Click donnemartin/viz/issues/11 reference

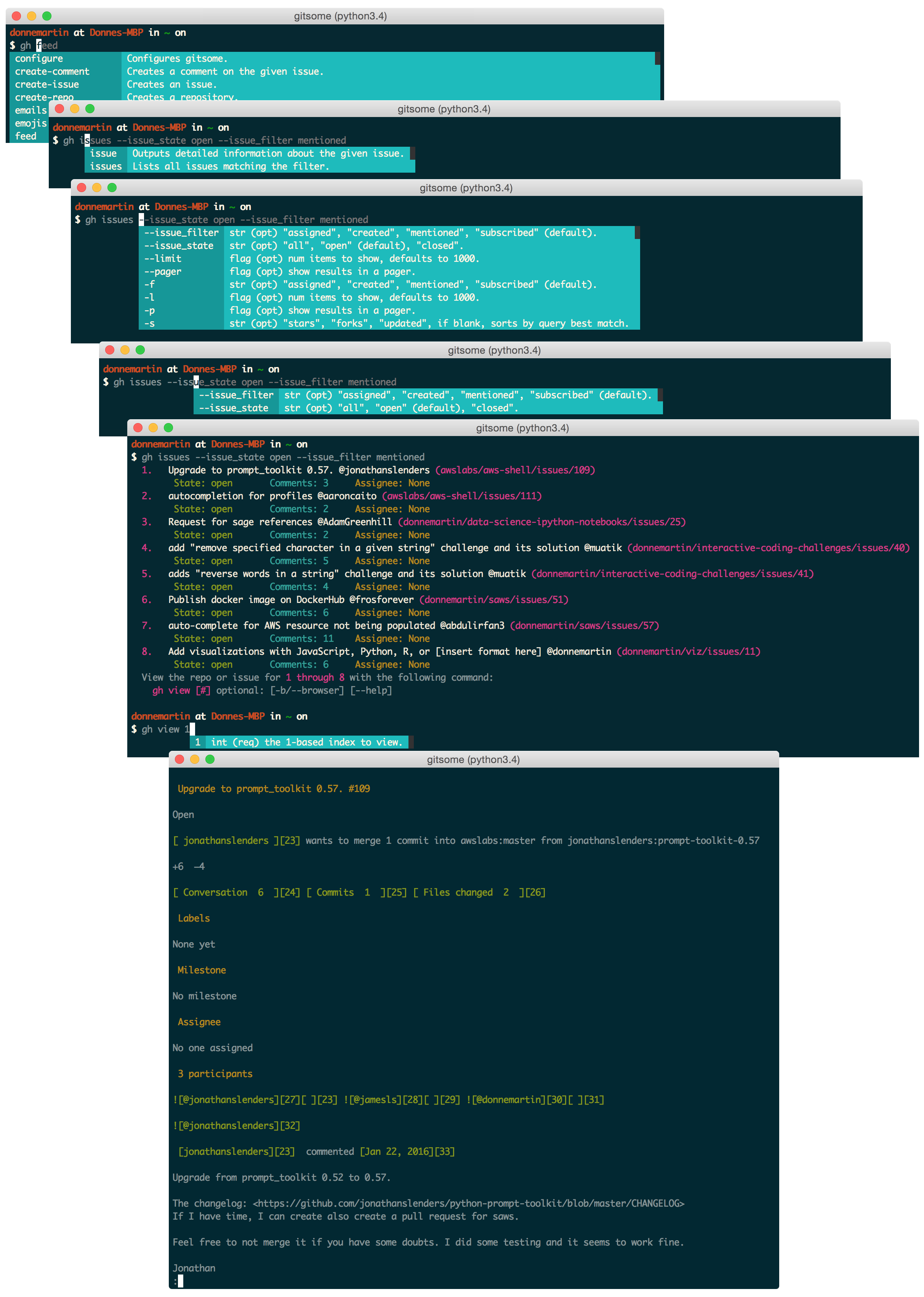point(689,652)
